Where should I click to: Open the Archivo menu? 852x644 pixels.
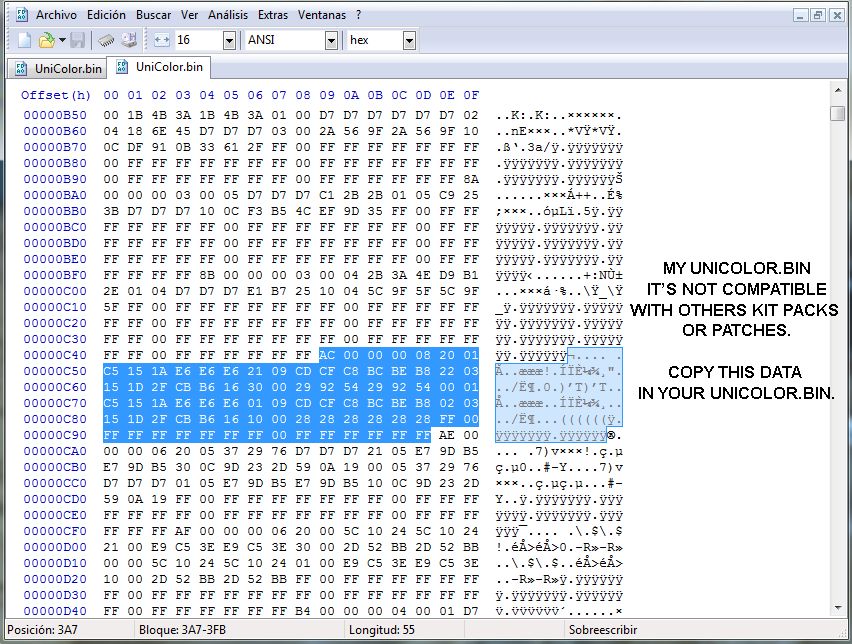(57, 15)
